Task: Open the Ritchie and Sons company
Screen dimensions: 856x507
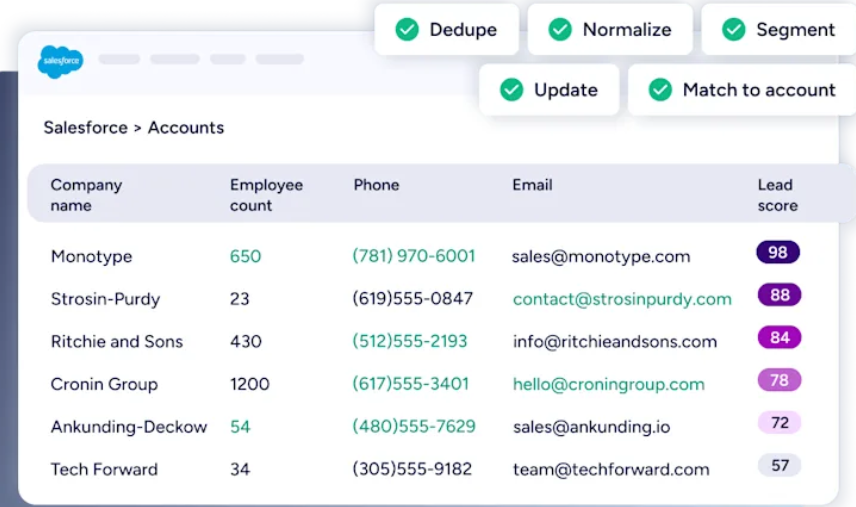Action: pos(117,342)
